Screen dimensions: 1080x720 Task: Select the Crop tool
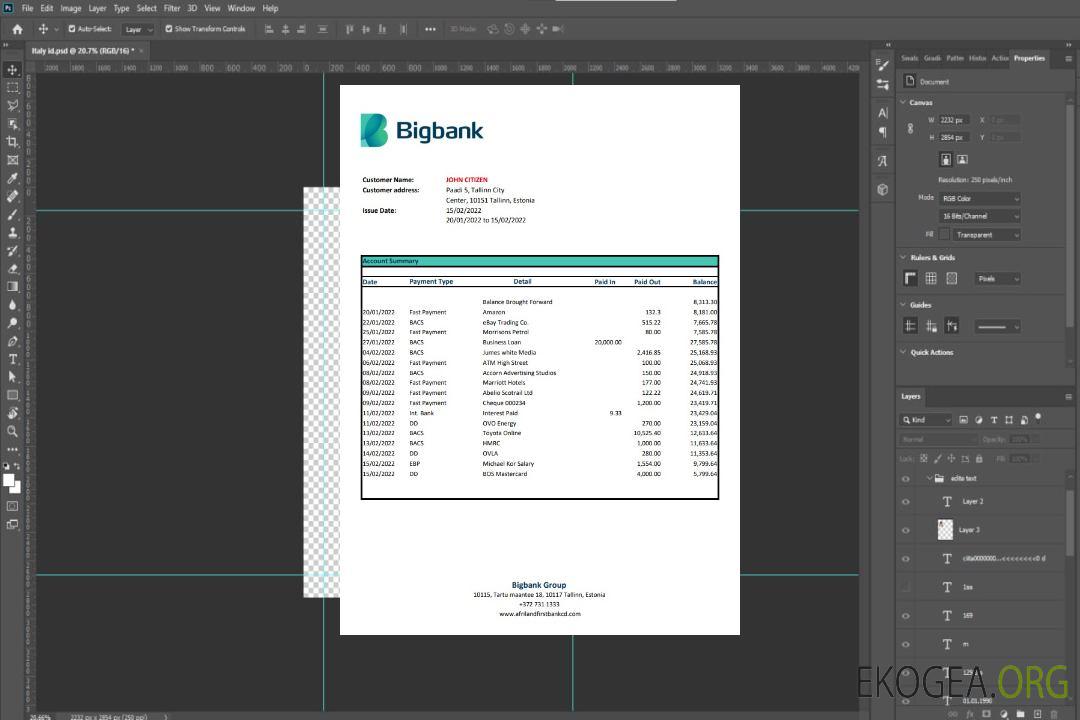(12, 142)
